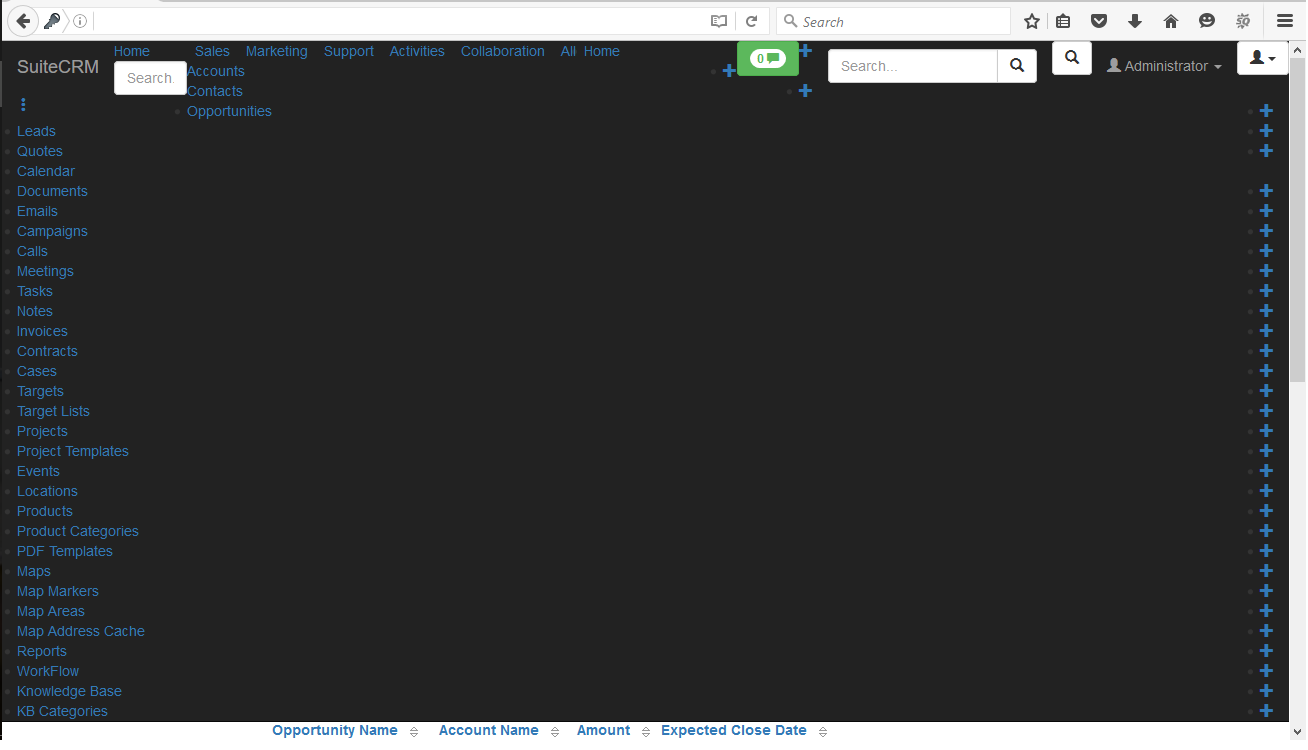Toggle sort arrows next to Expected Close Date
The image size is (1308, 750).
pyautogui.click(x=823, y=732)
